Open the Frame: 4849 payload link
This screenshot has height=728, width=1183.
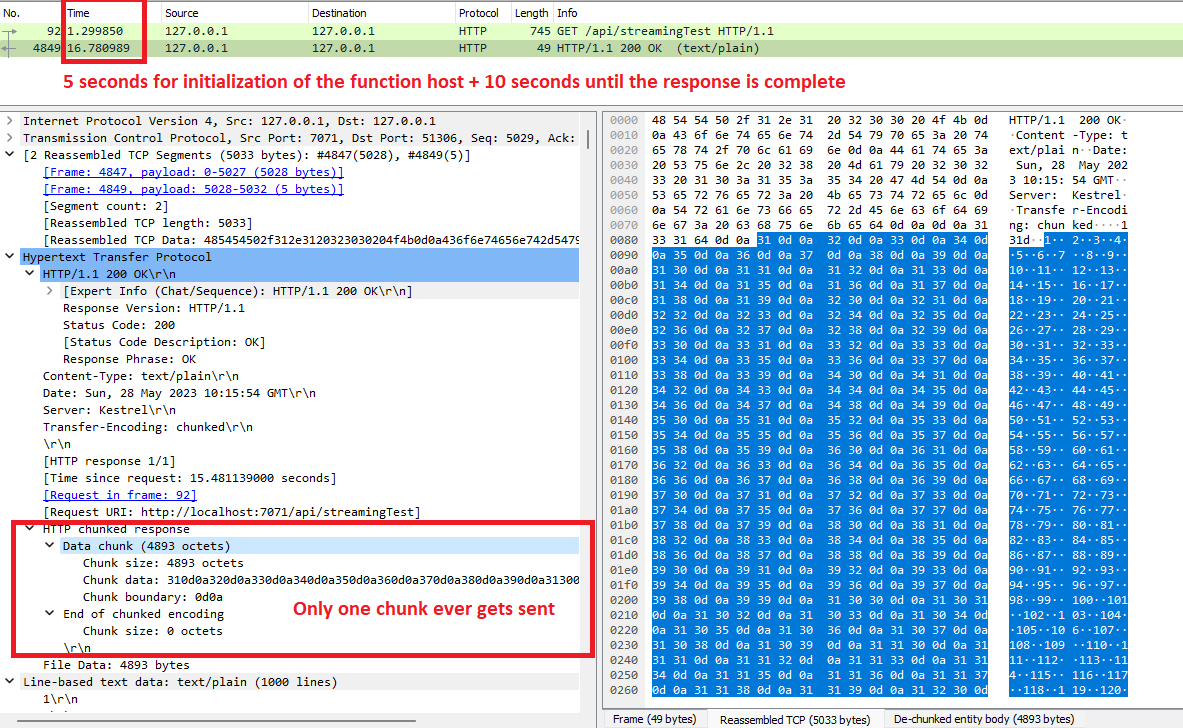[x=193, y=189]
